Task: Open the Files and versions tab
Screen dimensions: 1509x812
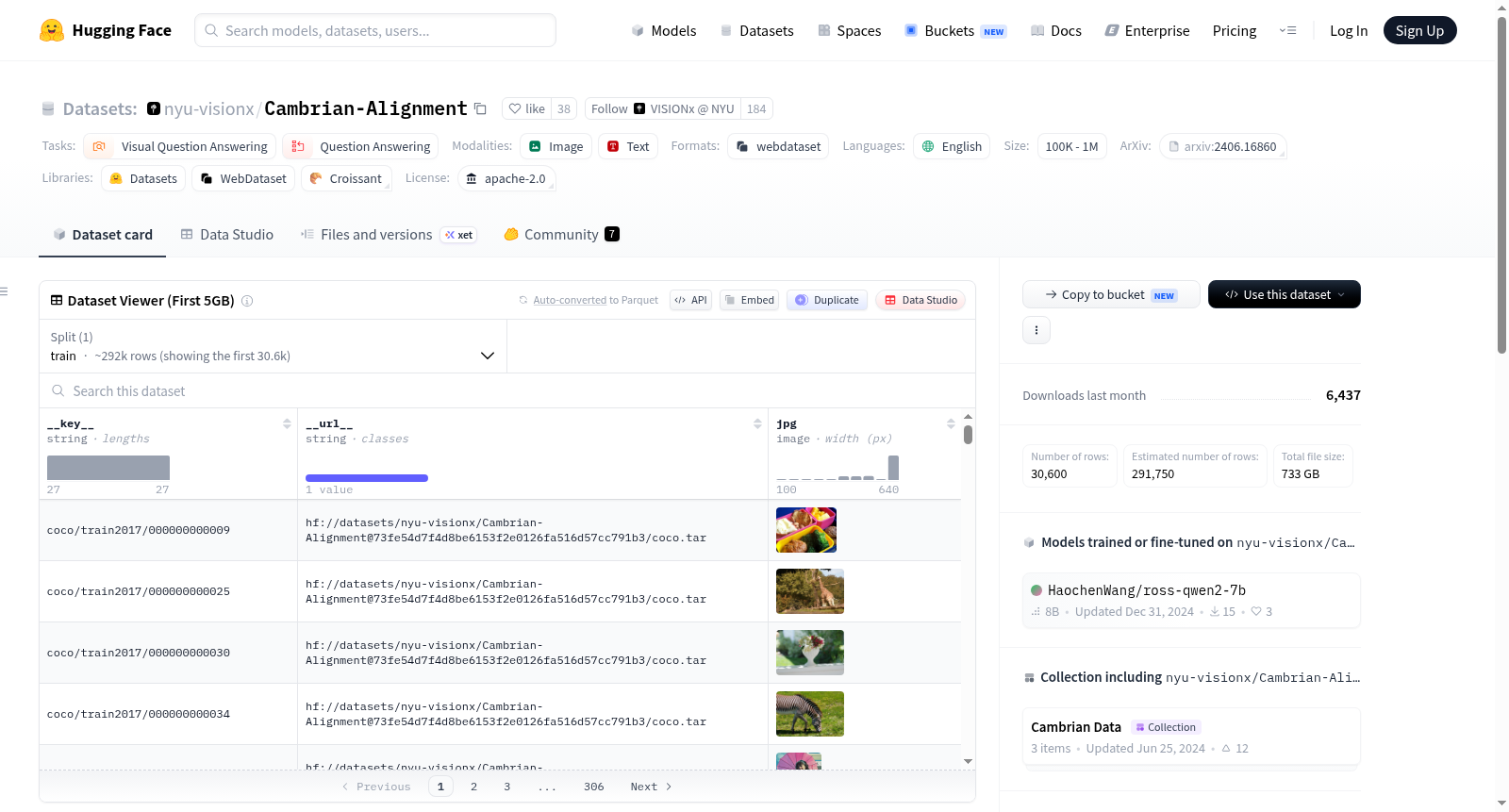Action: (x=388, y=235)
